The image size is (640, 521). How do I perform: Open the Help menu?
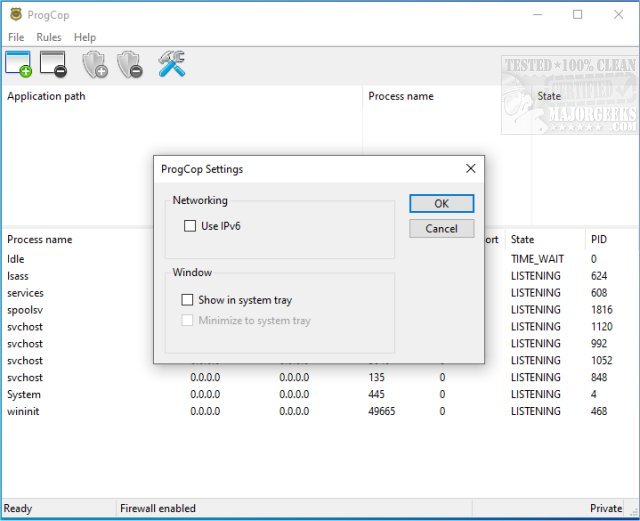tap(84, 37)
